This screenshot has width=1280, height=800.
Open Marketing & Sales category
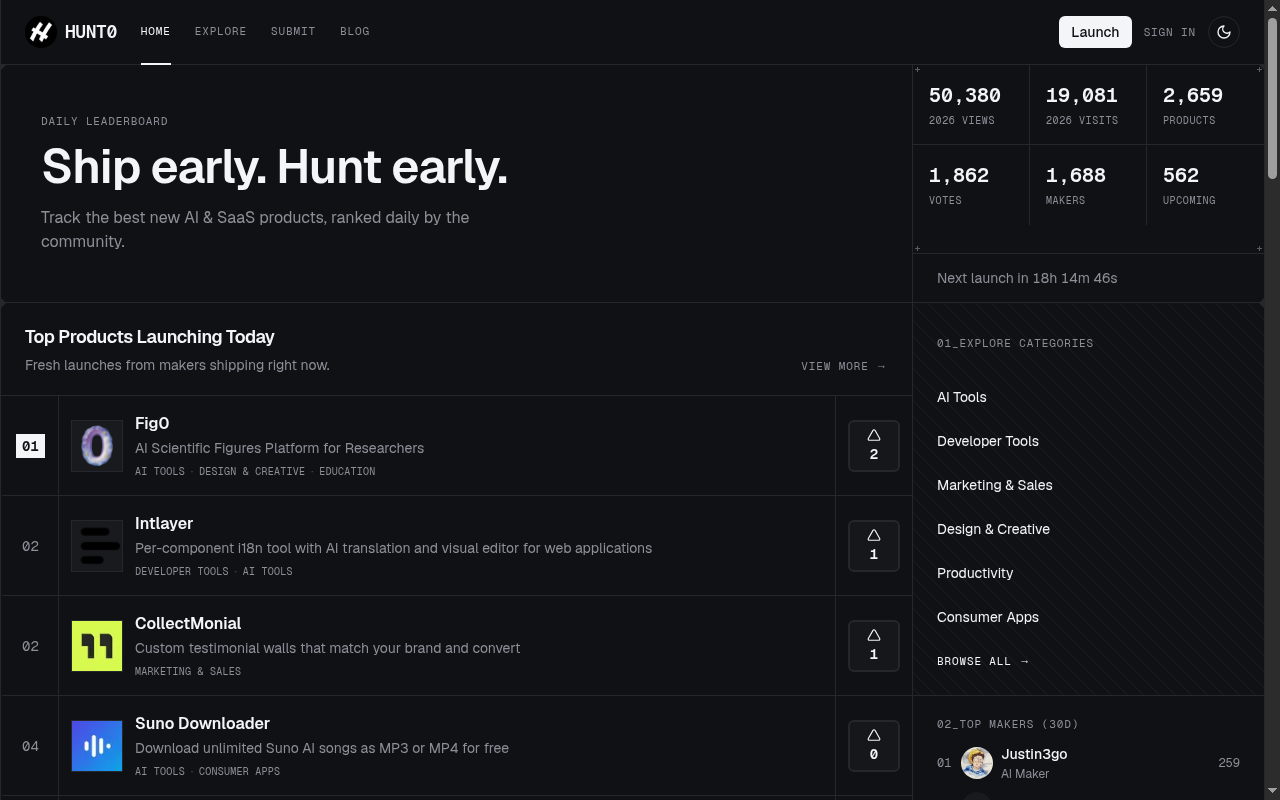coord(995,485)
